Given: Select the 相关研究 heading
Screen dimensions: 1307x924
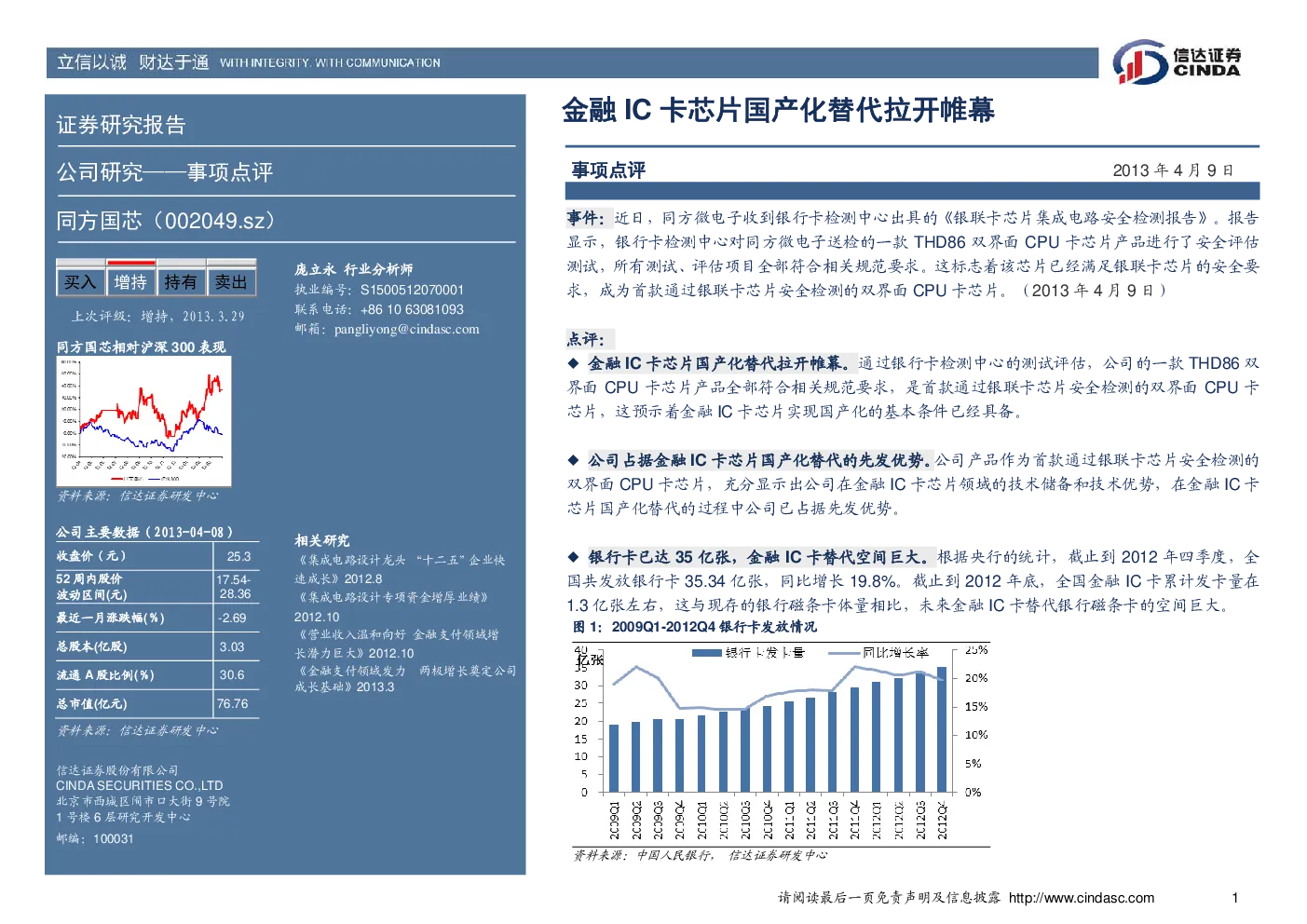Looking at the screenshot, I should coord(322,540).
